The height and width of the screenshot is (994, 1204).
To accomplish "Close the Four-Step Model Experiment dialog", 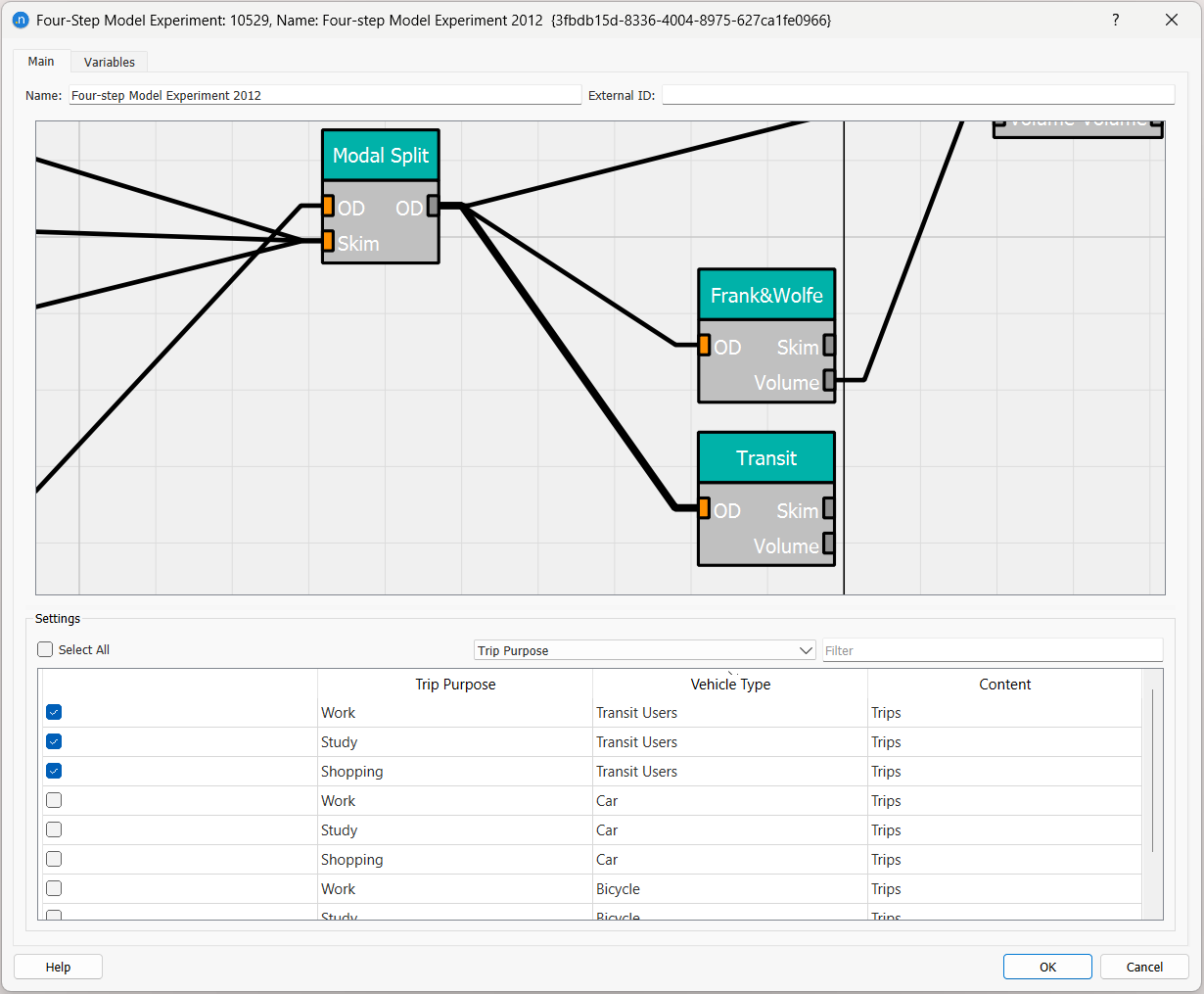I will (x=1171, y=20).
